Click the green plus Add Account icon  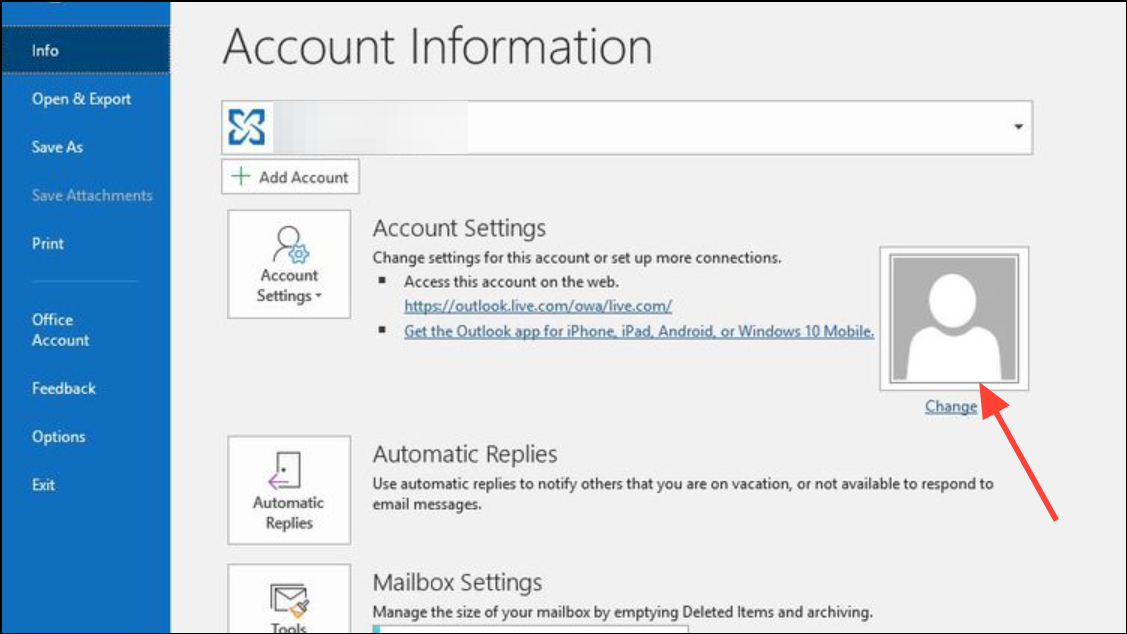coord(241,177)
